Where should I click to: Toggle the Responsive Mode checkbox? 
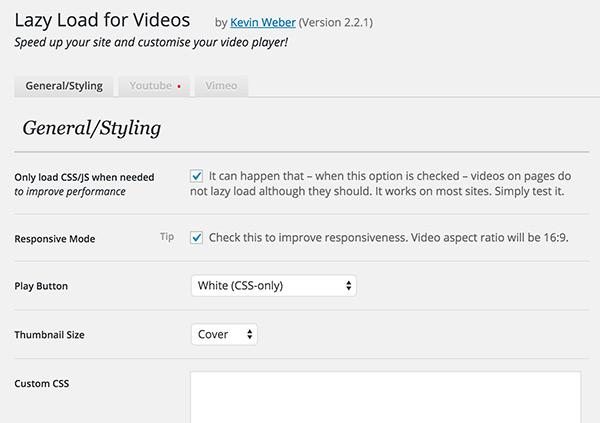(196, 238)
